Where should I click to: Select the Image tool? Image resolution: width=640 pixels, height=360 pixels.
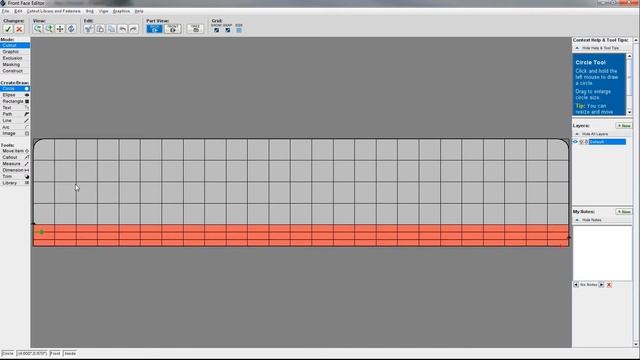click(15, 133)
